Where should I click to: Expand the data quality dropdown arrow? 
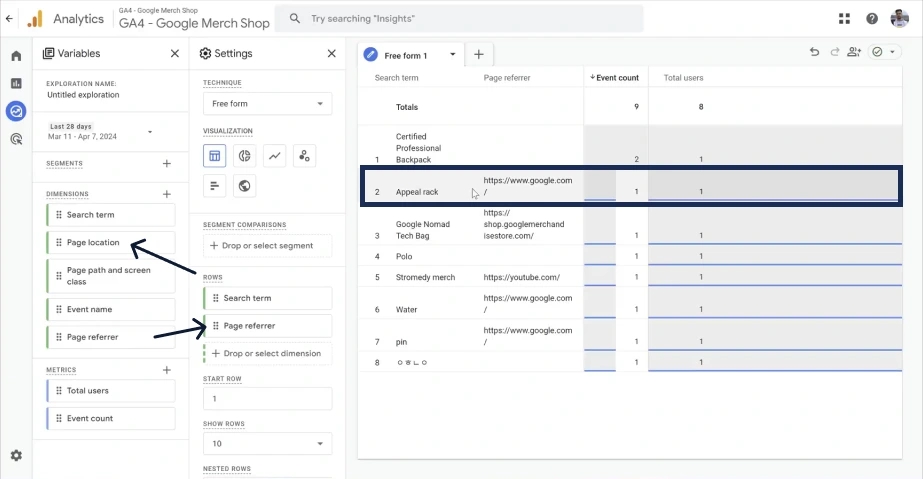892,52
